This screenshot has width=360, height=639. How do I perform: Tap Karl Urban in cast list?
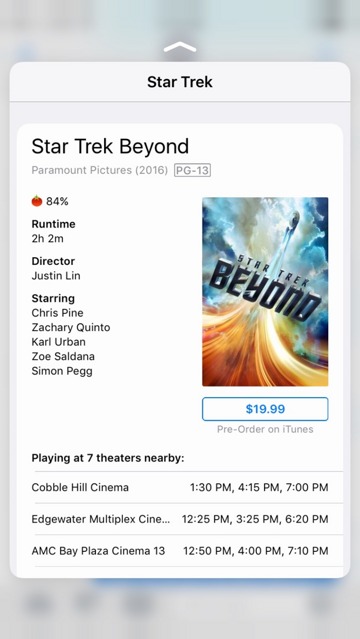point(59,342)
